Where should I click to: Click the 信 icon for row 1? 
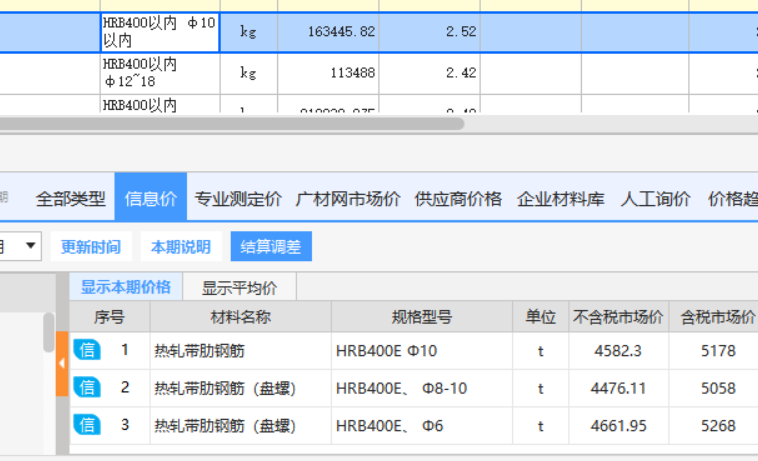(87, 350)
